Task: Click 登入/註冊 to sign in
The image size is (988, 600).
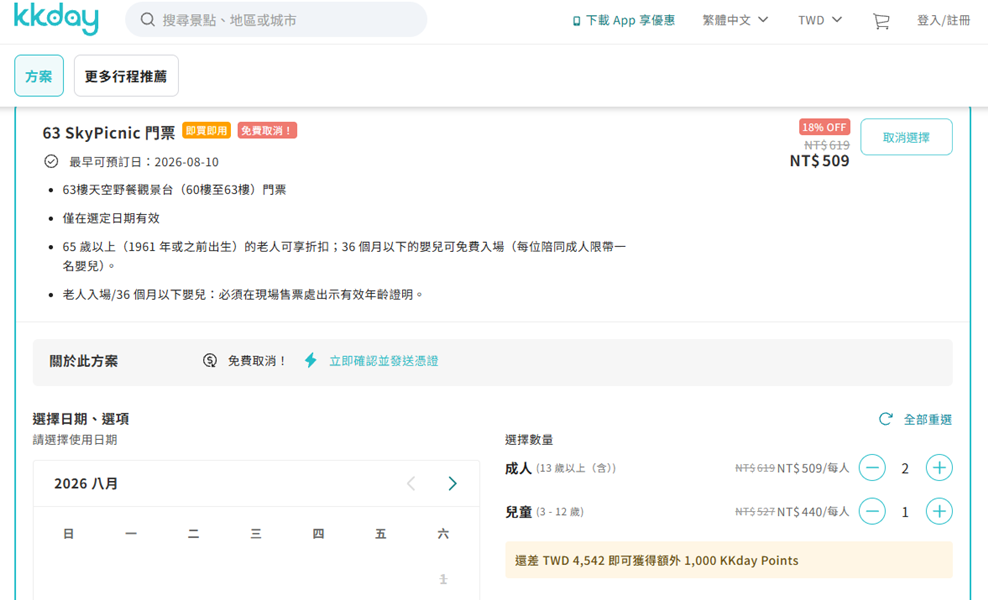Action: point(943,20)
